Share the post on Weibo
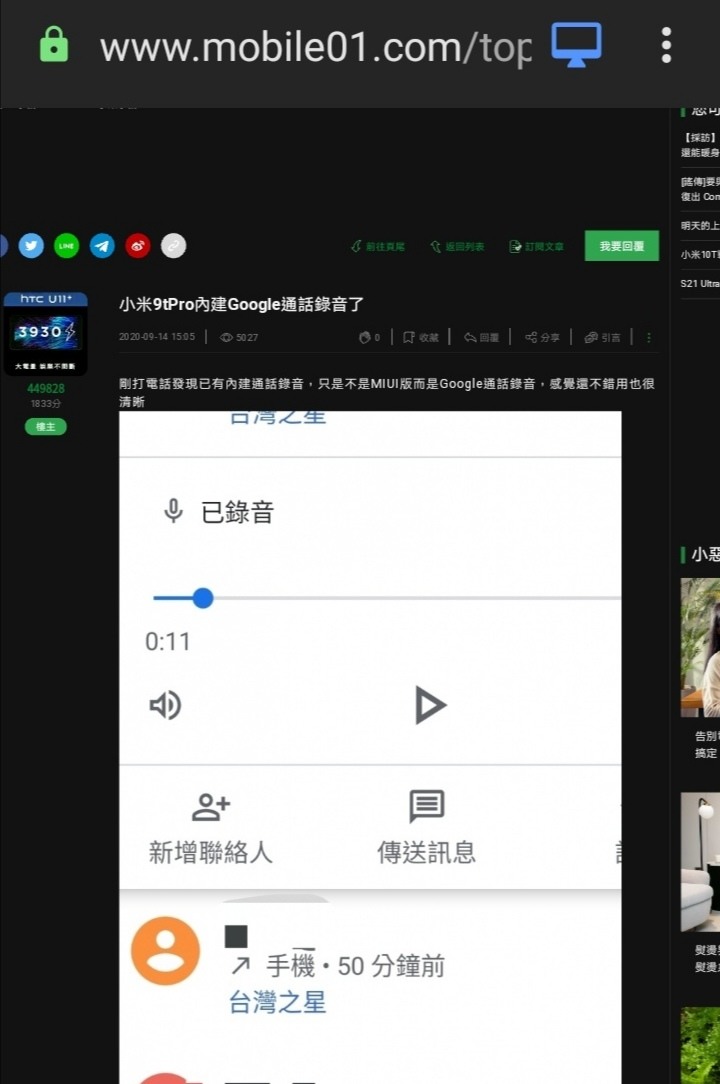 pos(138,245)
